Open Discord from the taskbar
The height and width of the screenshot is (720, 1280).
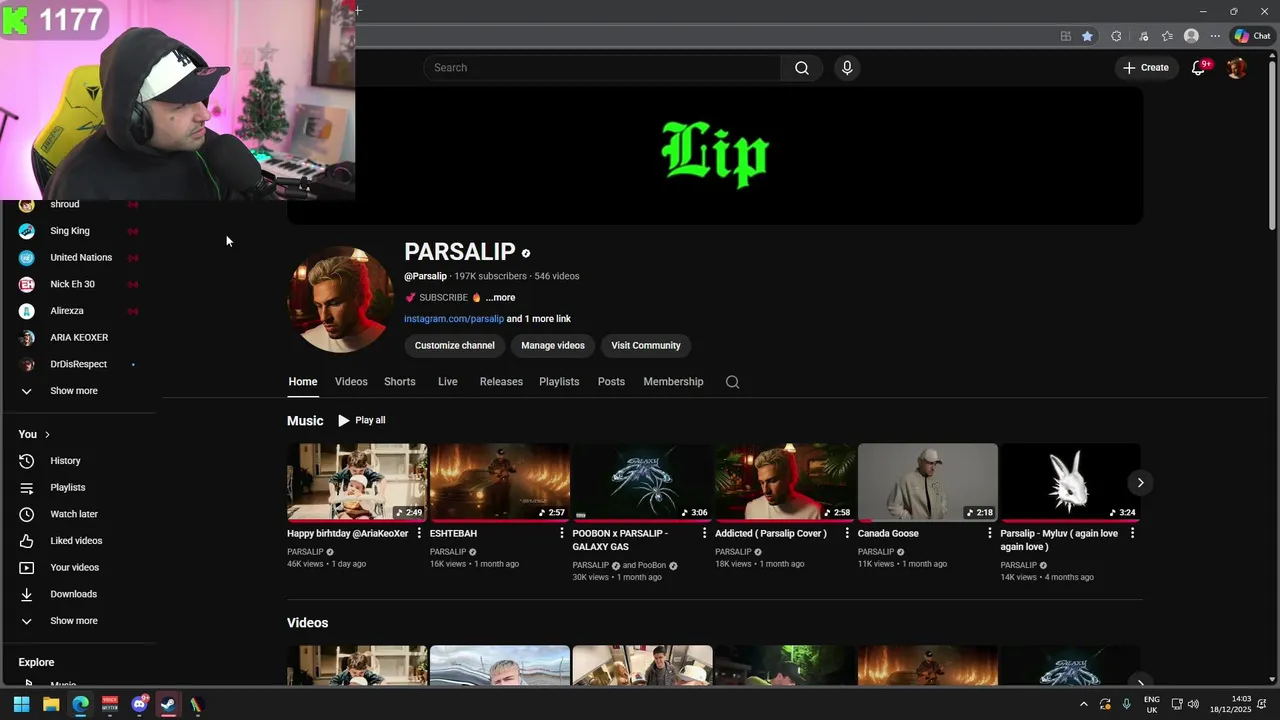[x=139, y=705]
